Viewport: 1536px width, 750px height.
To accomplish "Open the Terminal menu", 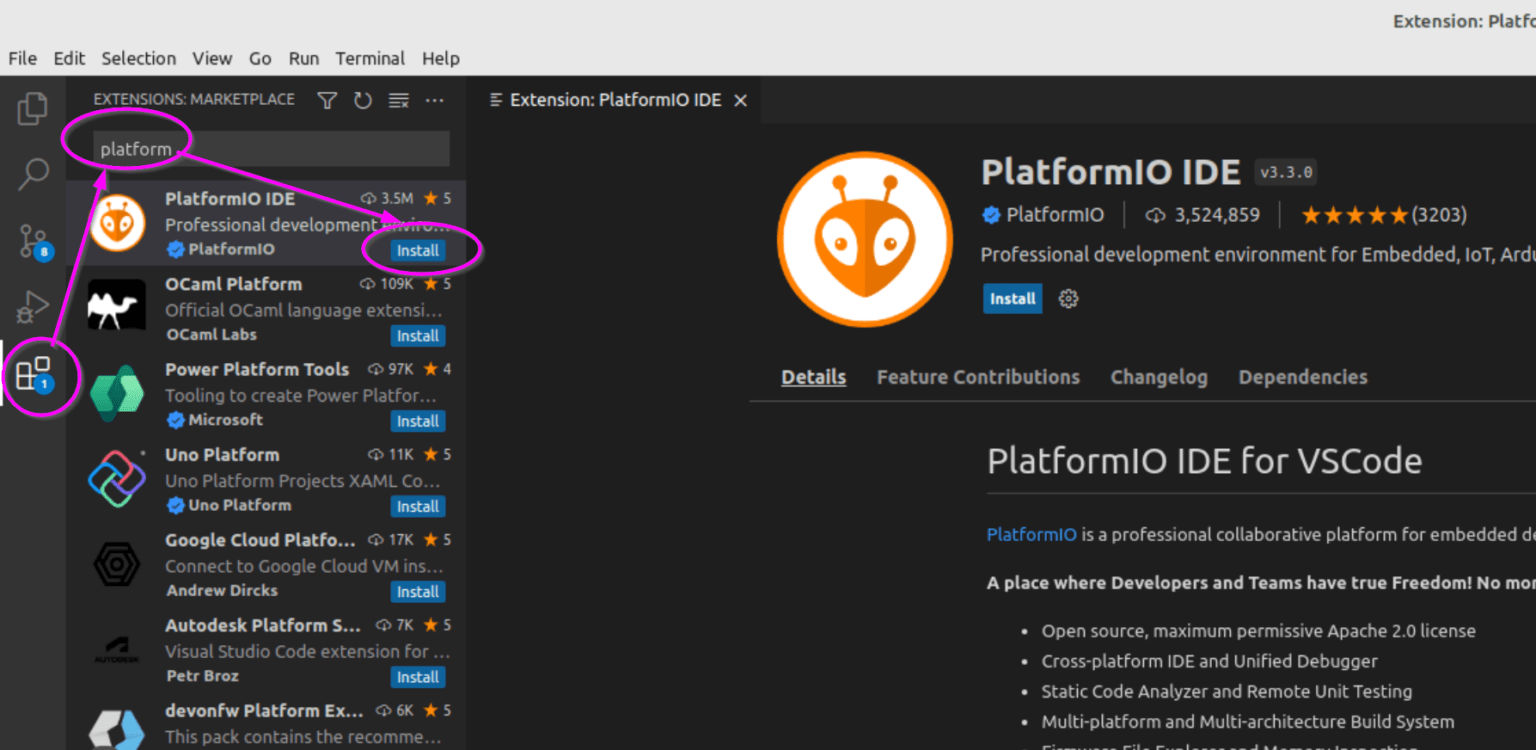I will [369, 58].
